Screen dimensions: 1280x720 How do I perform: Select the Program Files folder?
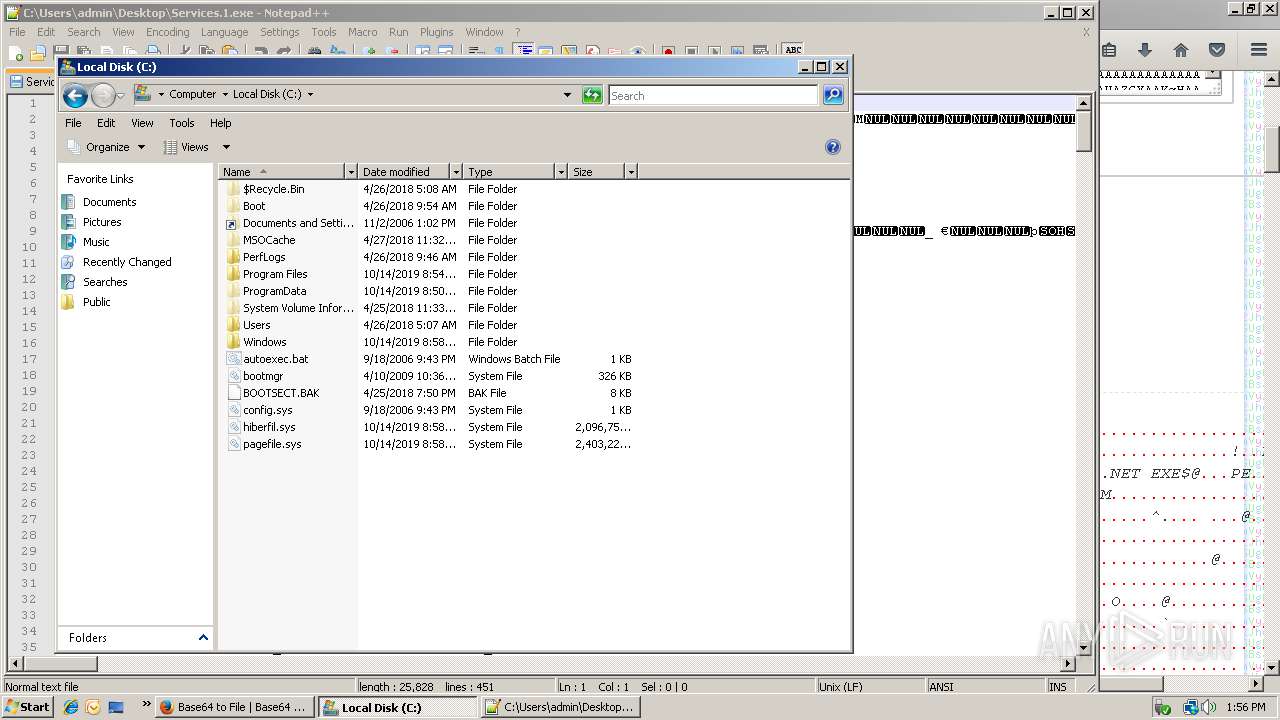pos(274,274)
